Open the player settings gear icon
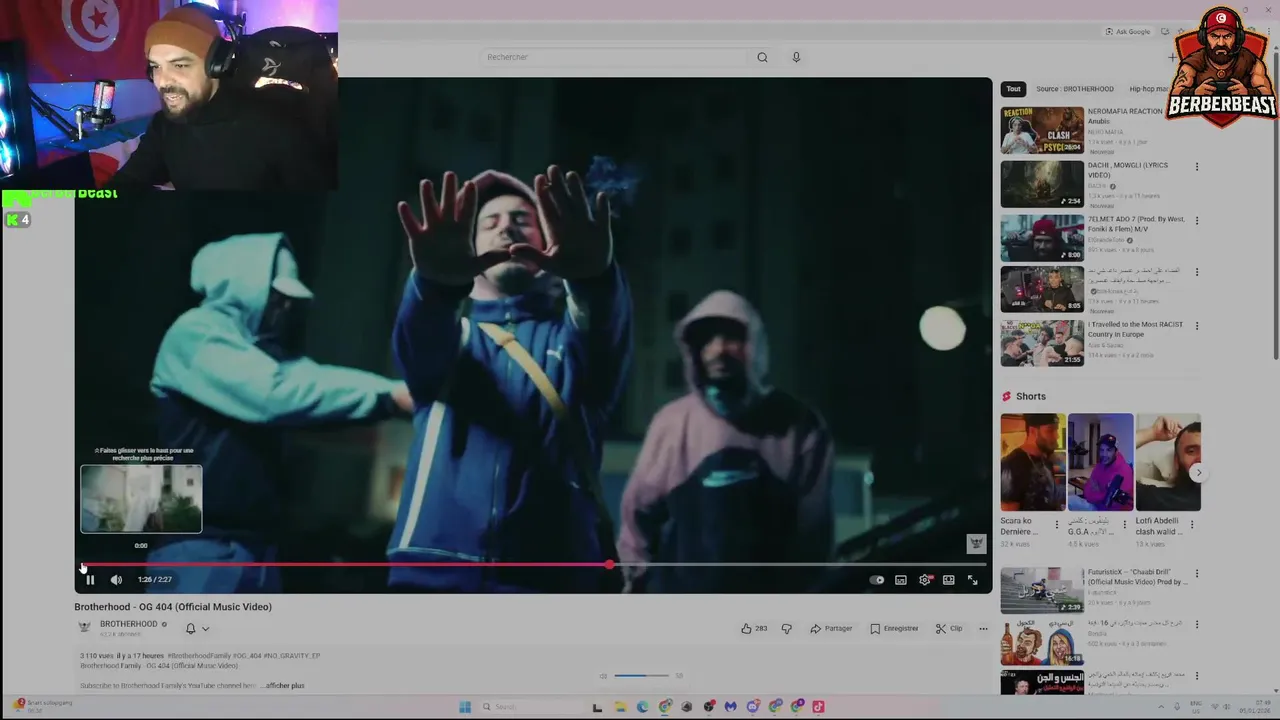1280x720 pixels. [x=925, y=580]
